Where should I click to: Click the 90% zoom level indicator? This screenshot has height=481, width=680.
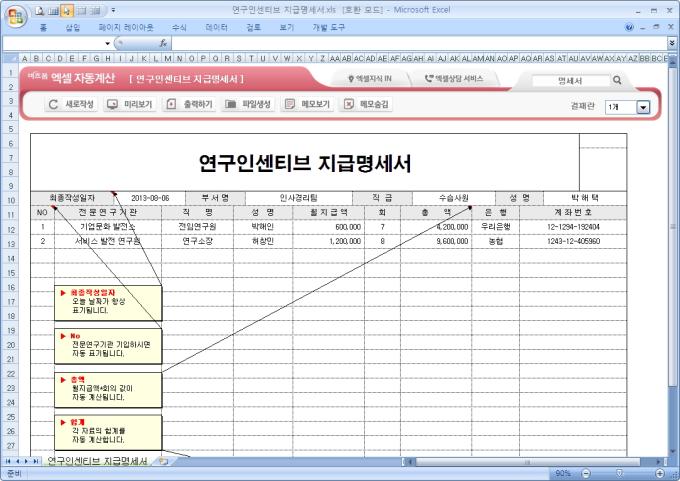pyautogui.click(x=562, y=473)
